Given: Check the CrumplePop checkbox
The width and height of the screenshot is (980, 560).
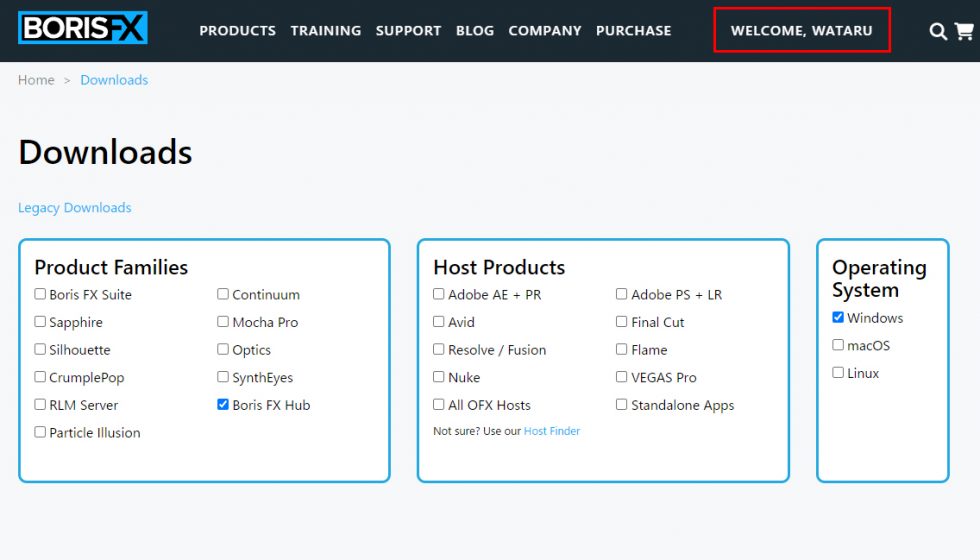Looking at the screenshot, I should point(40,376).
